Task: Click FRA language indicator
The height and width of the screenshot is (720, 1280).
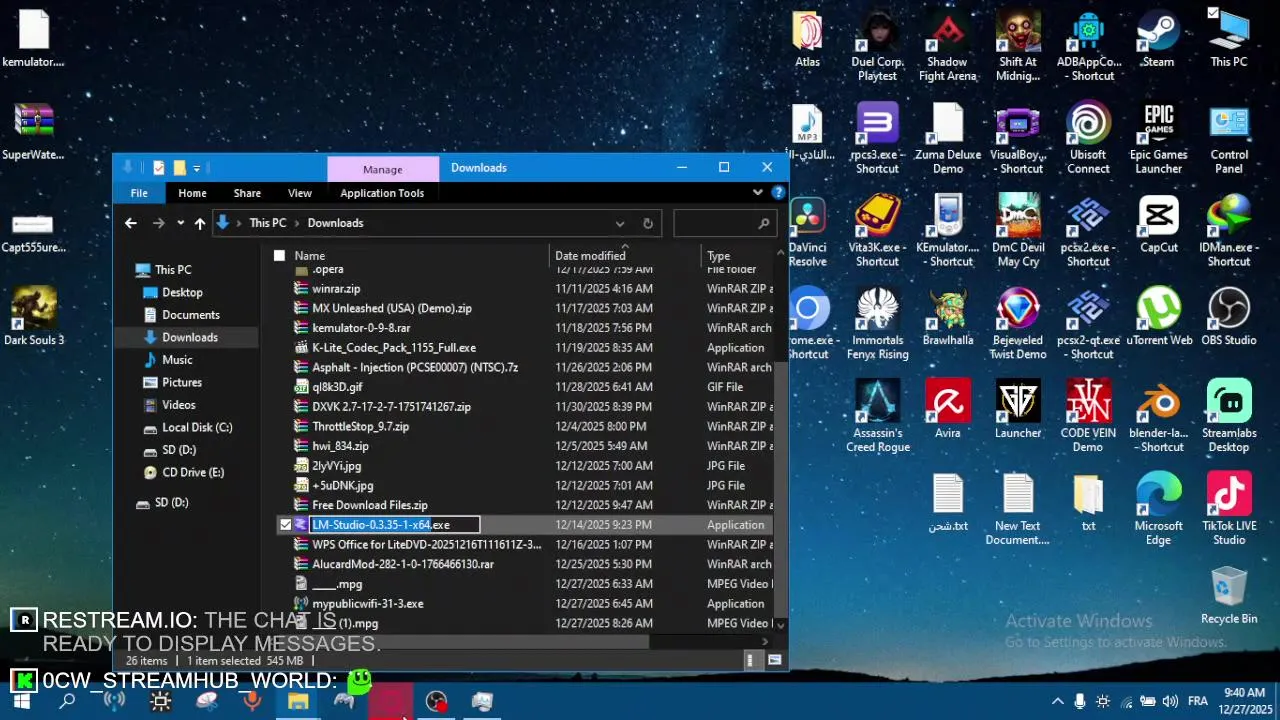Action: tap(1197, 701)
